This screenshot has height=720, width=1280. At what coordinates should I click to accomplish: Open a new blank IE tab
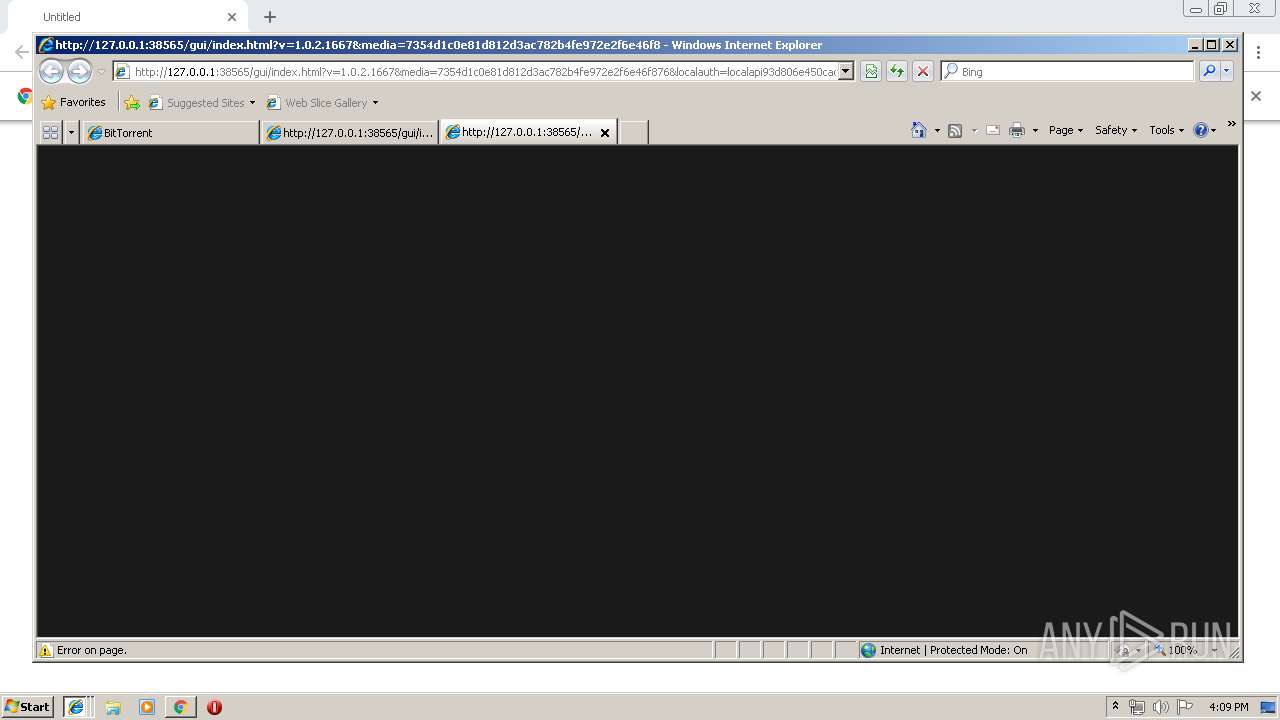[633, 132]
